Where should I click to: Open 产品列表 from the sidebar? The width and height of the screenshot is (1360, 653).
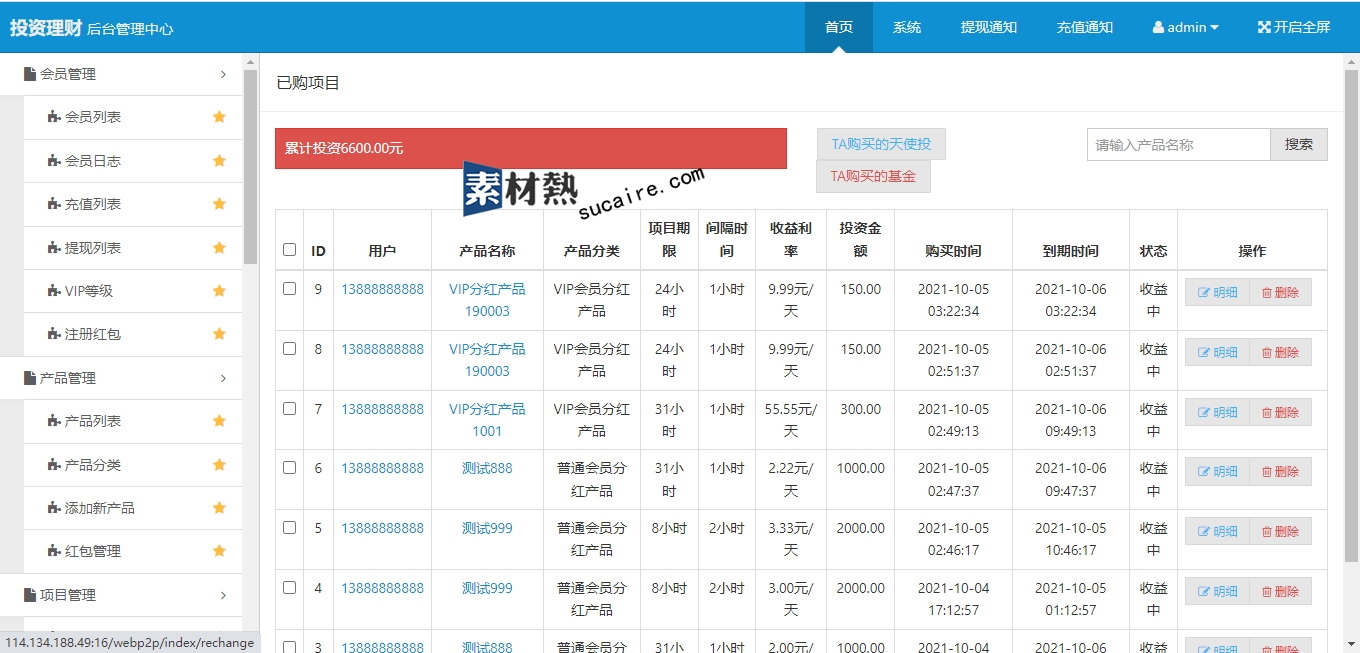(93, 421)
